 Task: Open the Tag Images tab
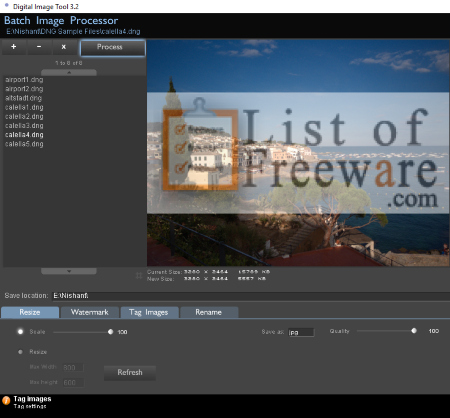pyautogui.click(x=149, y=312)
